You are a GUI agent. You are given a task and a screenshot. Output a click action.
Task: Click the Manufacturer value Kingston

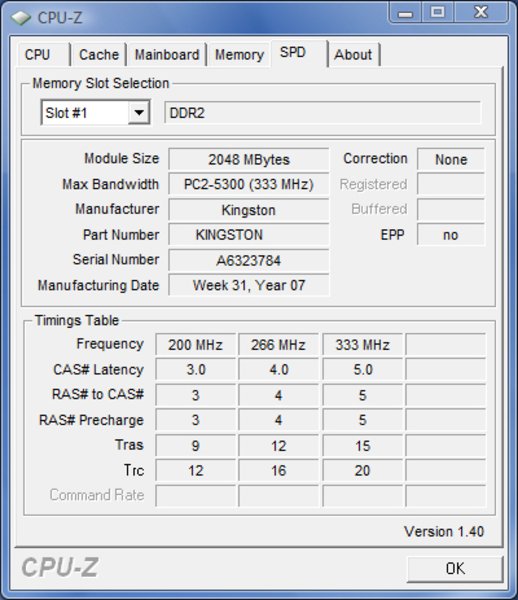click(249, 210)
